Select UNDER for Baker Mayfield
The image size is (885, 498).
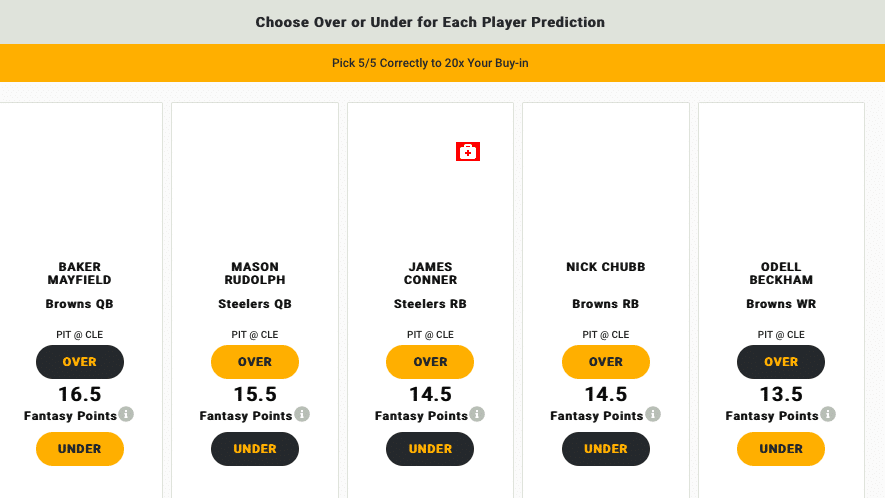click(x=80, y=449)
